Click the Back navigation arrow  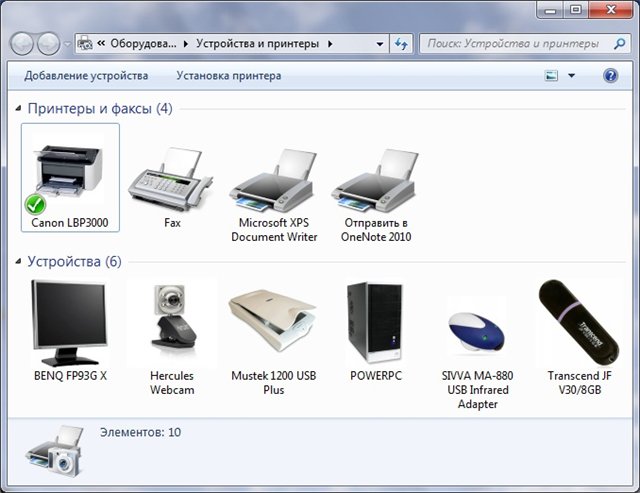[x=22, y=44]
